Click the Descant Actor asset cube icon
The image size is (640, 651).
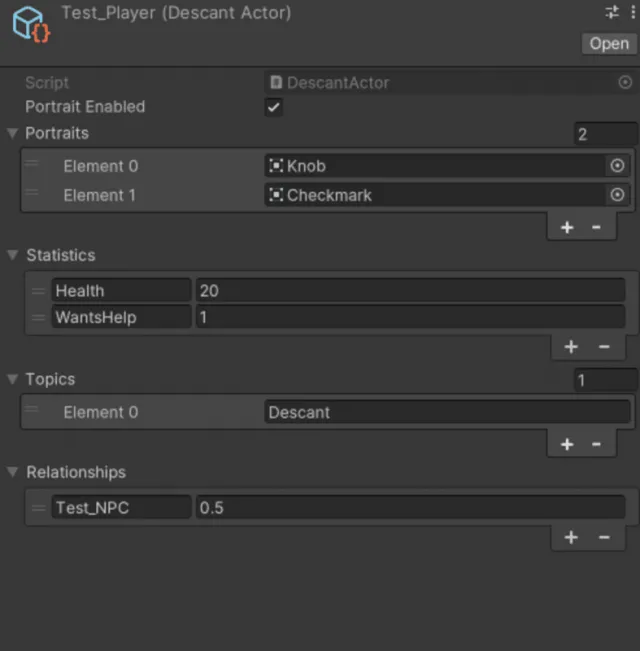click(30, 25)
